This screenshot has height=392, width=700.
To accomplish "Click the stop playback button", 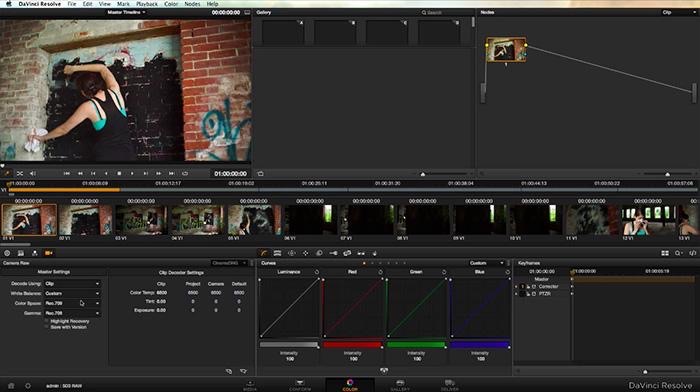I will [x=119, y=173].
